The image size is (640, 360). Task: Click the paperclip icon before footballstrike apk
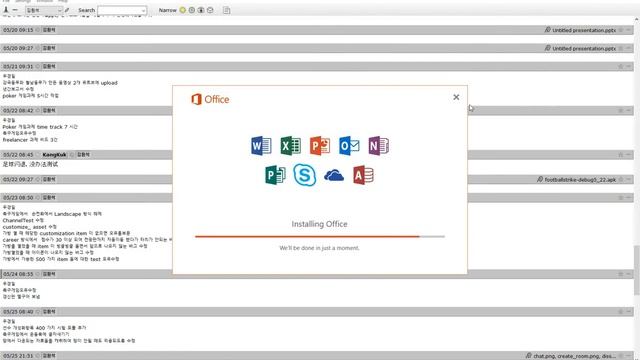(x=540, y=179)
